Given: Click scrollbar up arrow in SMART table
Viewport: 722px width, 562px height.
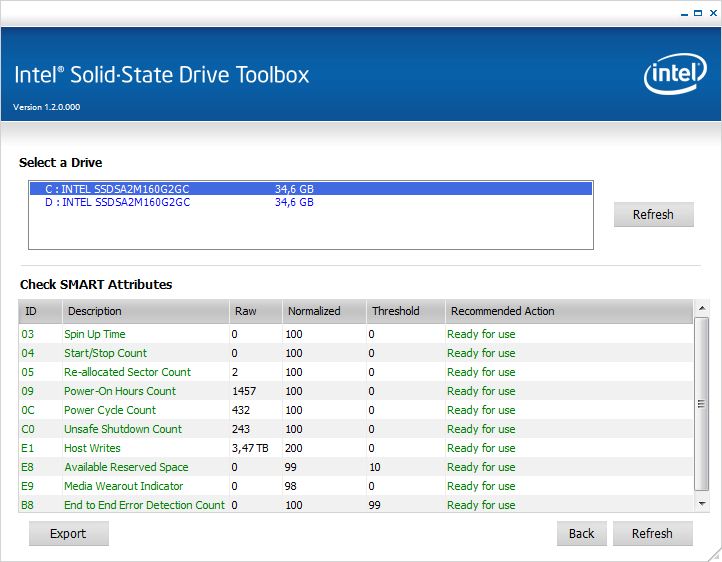Looking at the screenshot, I should click(702, 308).
